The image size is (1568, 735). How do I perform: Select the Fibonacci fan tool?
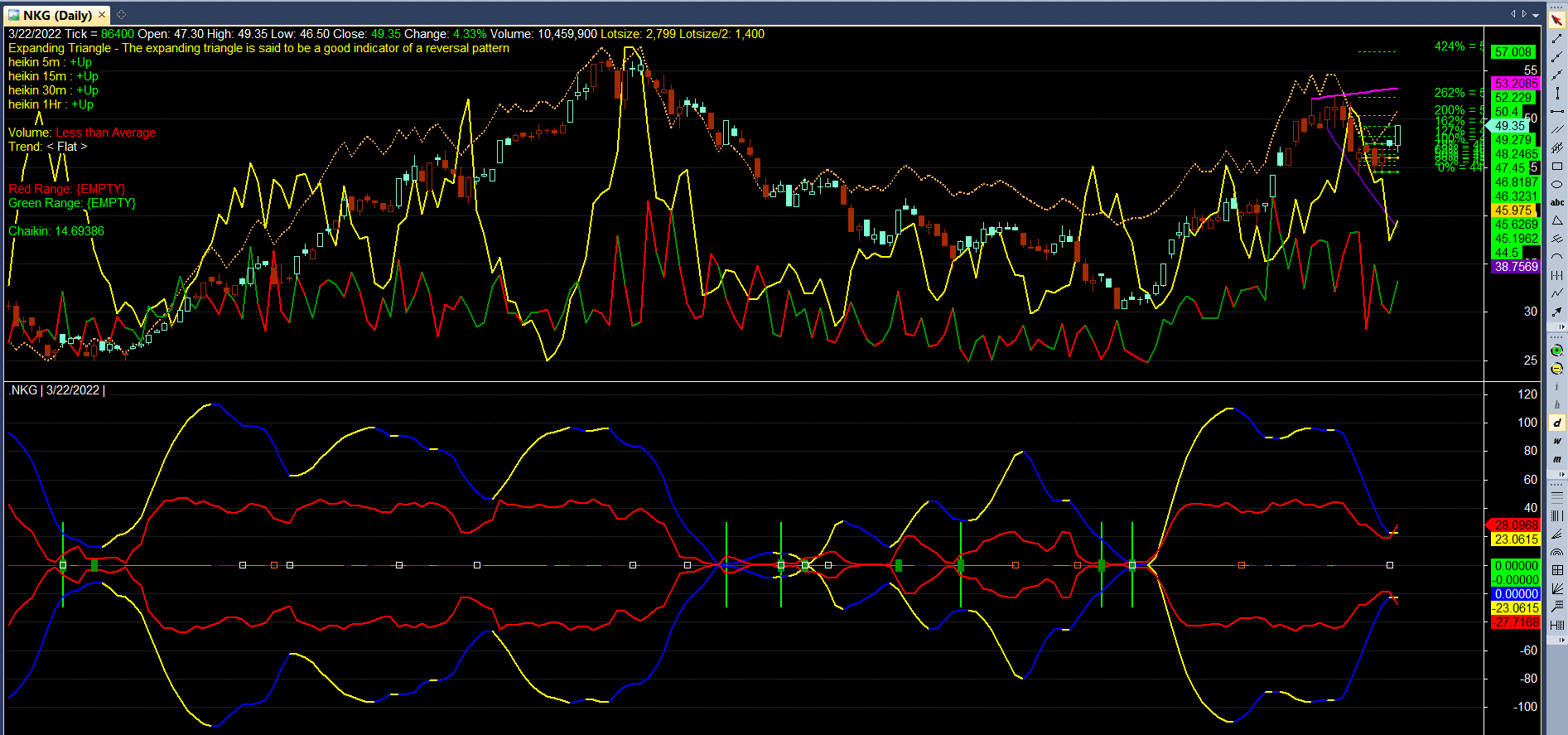pos(1557,534)
